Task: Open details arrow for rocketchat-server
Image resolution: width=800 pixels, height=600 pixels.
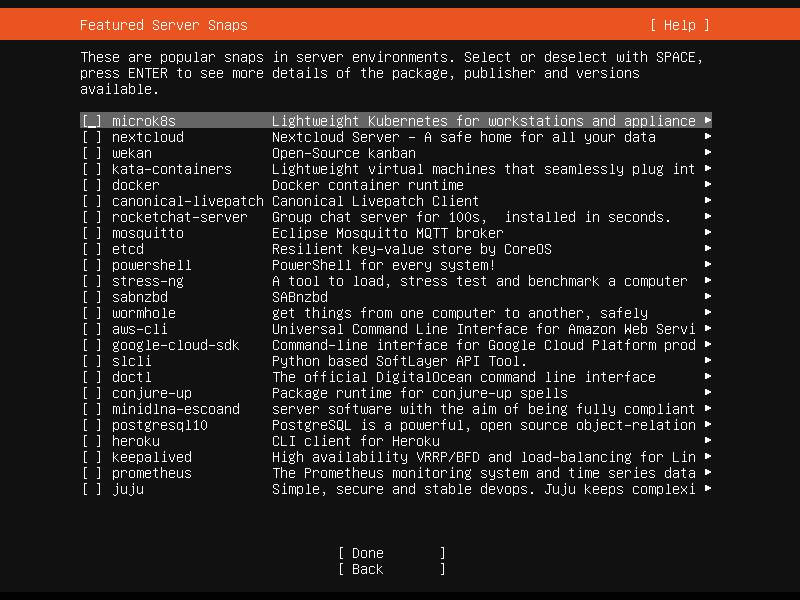Action: tap(706, 217)
